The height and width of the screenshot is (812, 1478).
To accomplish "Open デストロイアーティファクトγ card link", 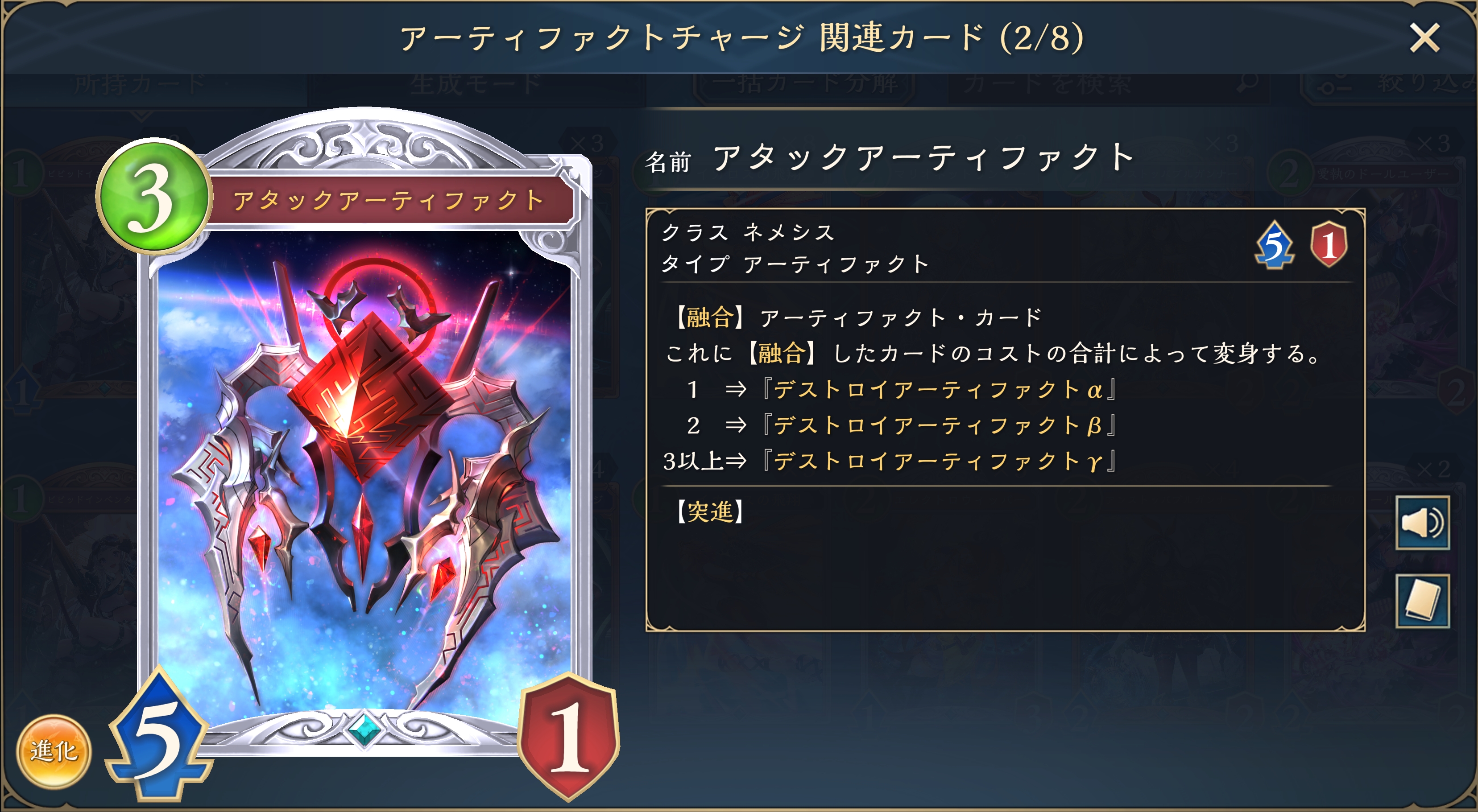I will coord(937,461).
